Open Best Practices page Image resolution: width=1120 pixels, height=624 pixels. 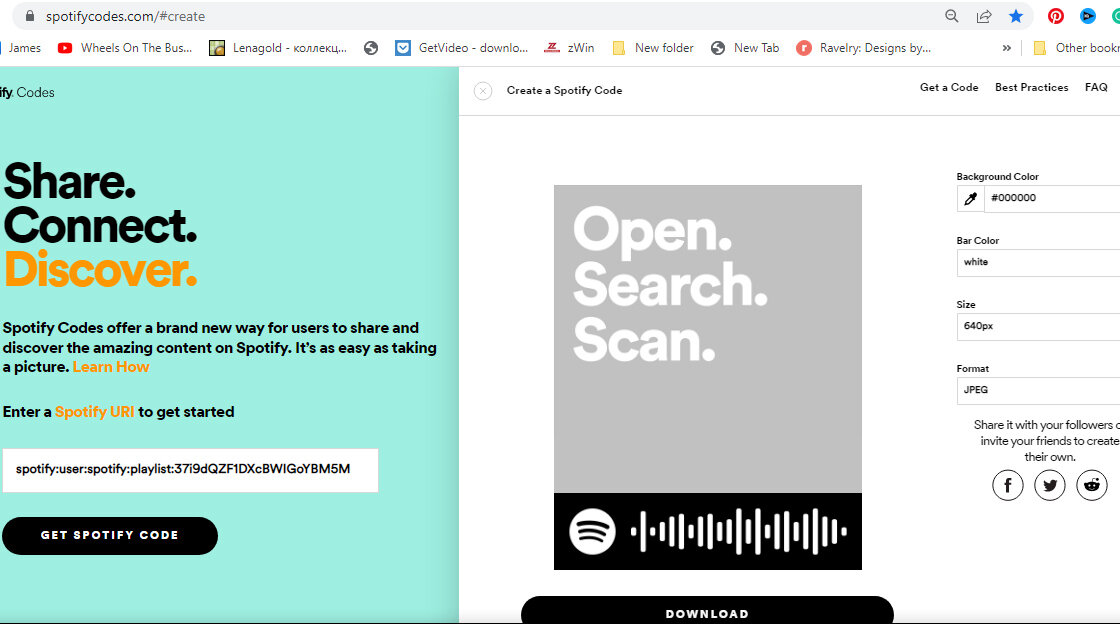[1031, 87]
